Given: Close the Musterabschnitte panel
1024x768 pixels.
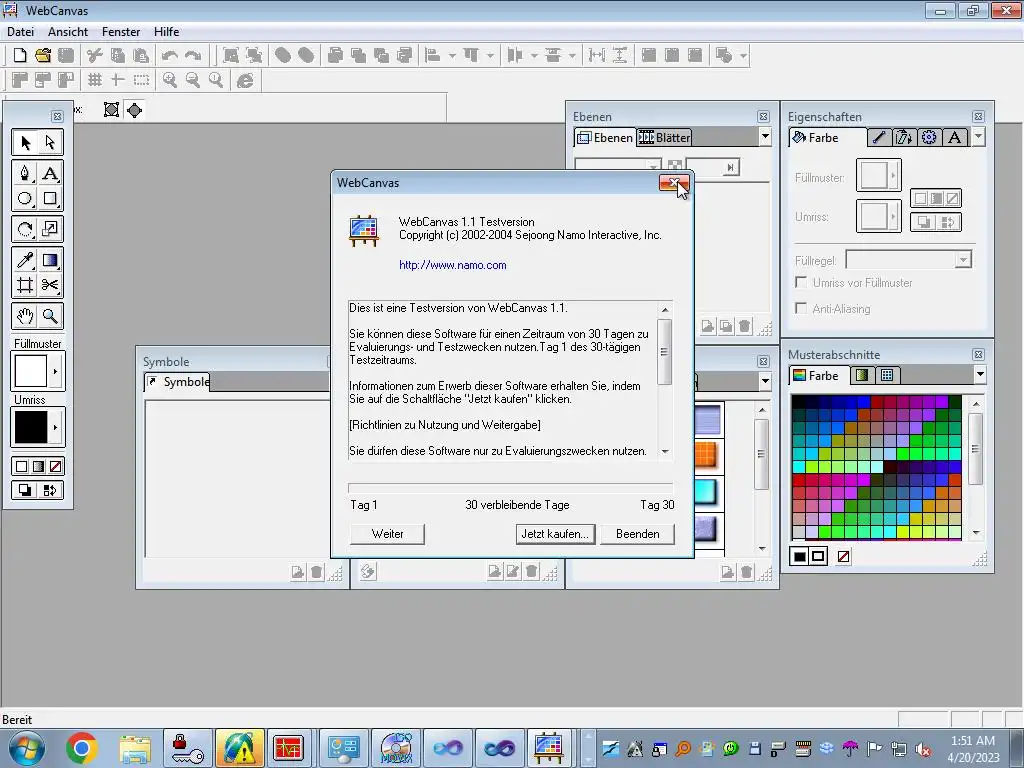Looking at the screenshot, I should 978,355.
